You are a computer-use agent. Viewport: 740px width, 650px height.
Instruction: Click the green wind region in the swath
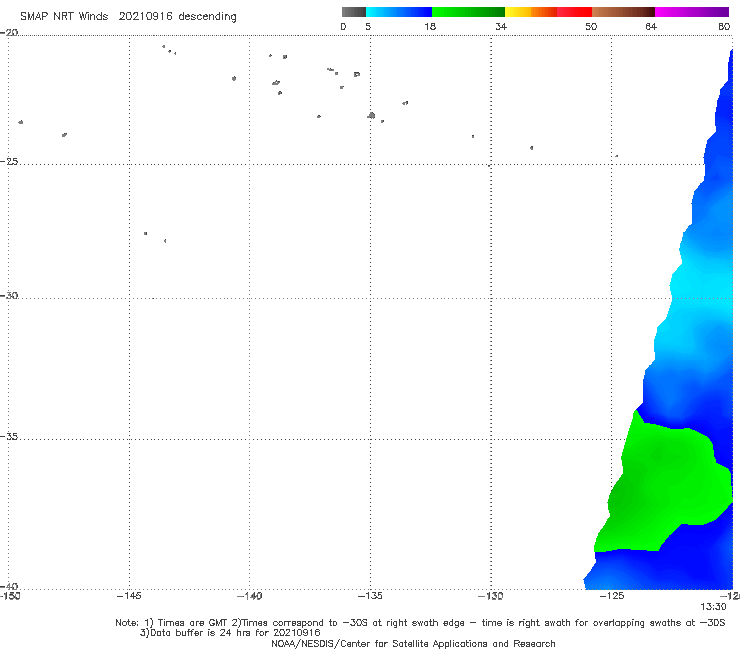tap(661, 486)
